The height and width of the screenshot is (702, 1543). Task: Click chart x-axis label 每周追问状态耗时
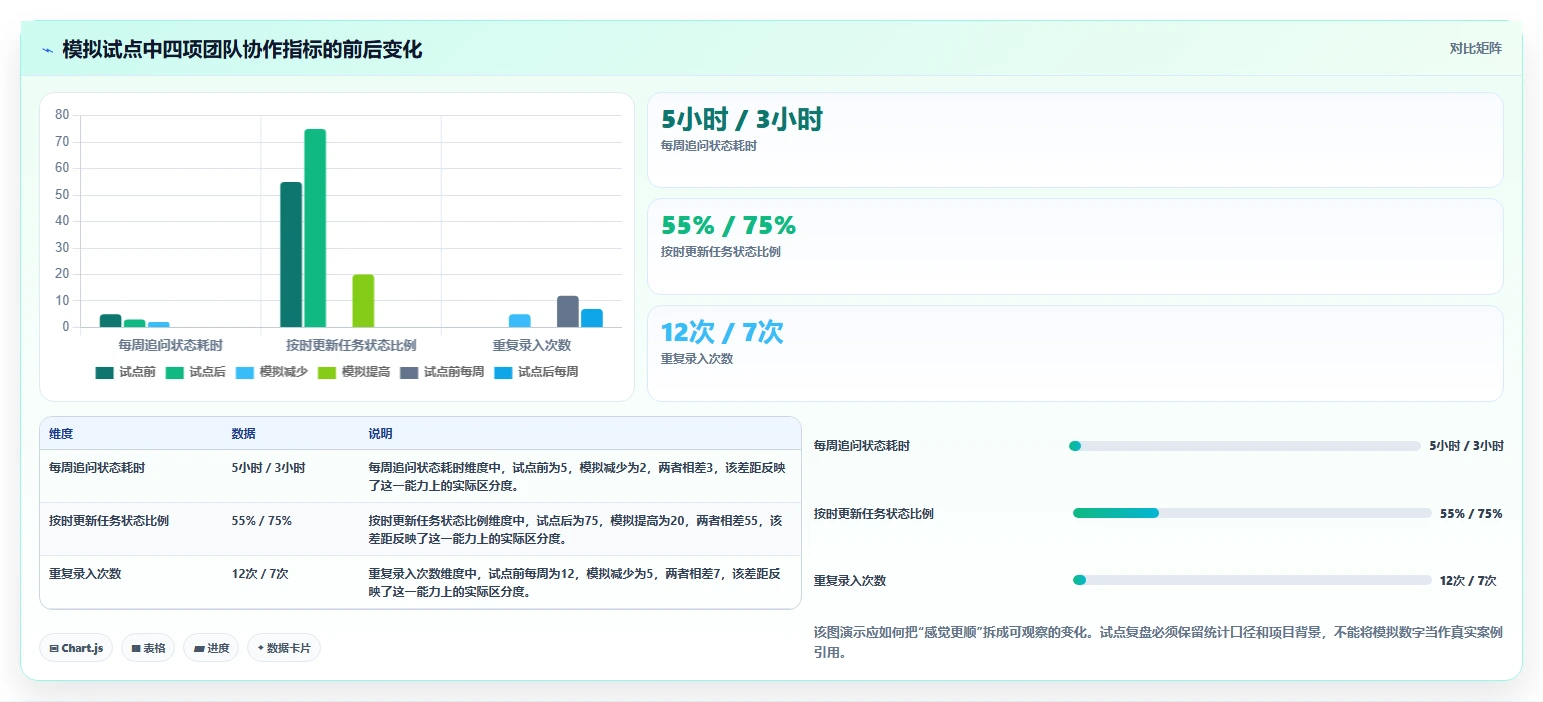coord(171,345)
